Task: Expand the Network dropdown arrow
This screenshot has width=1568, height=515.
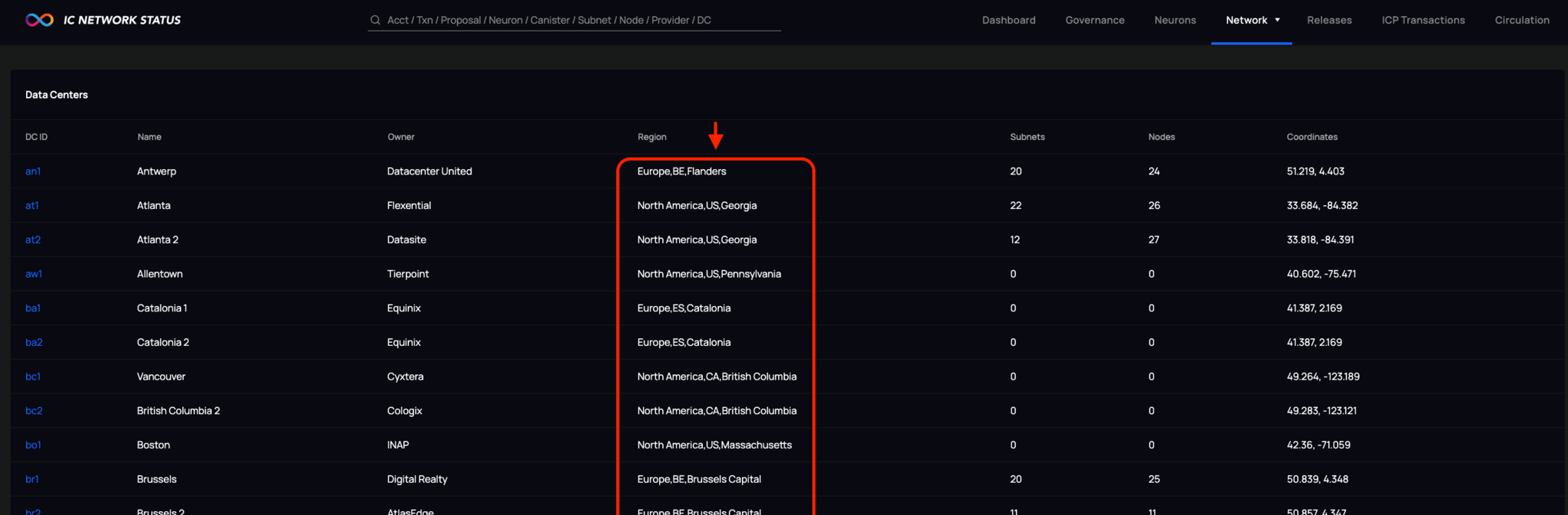Action: [1277, 20]
